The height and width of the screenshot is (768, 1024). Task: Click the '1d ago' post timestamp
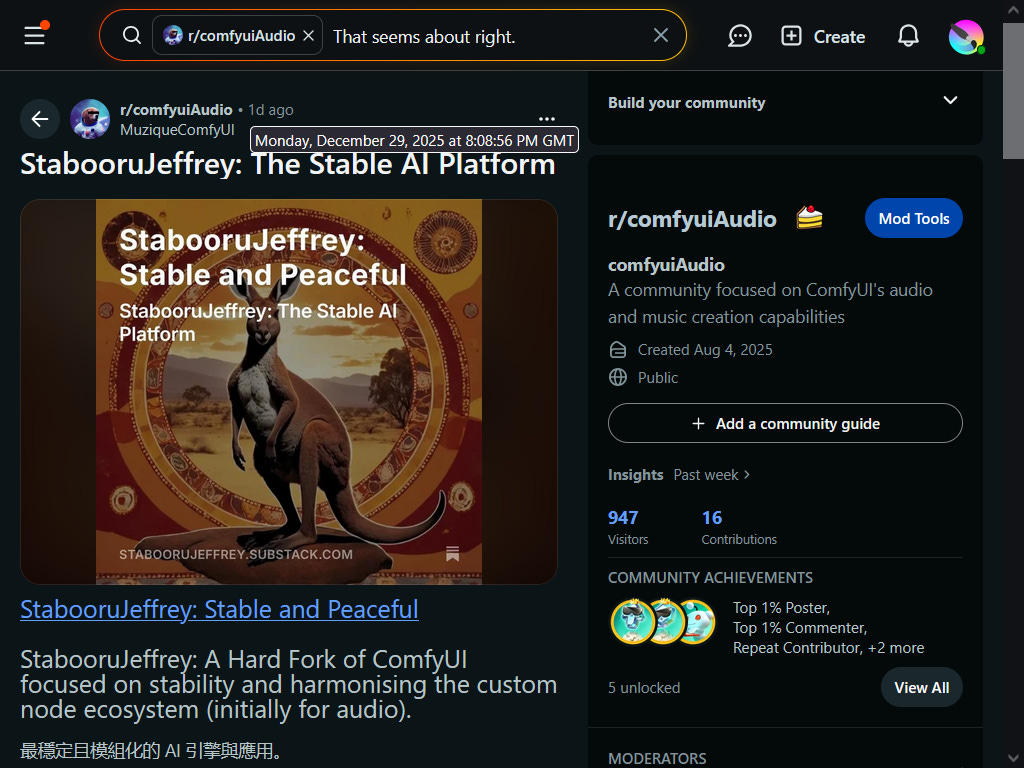270,110
